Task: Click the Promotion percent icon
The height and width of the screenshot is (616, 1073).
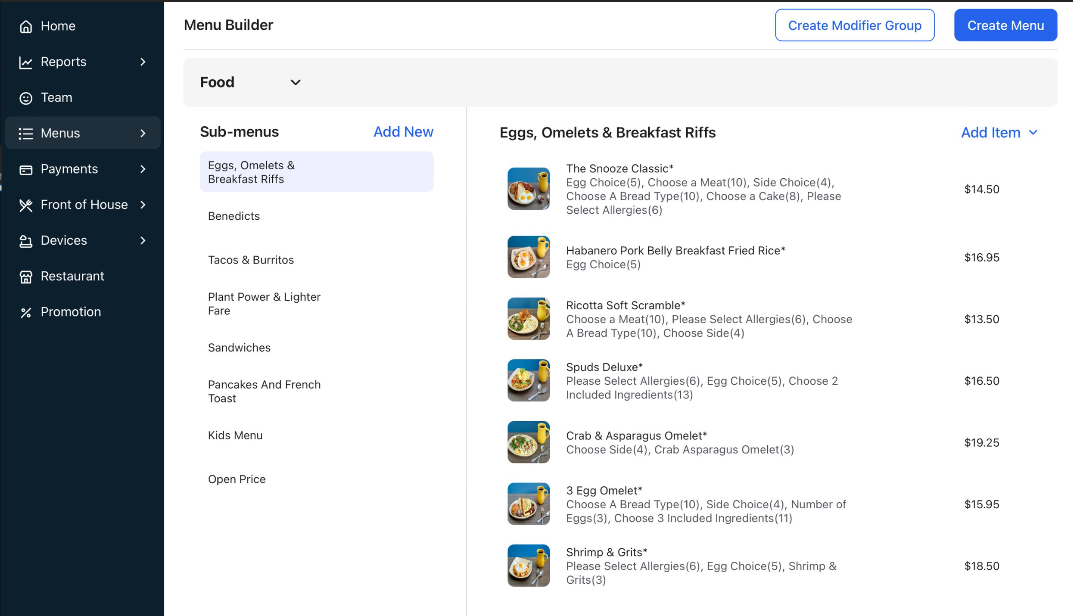Action: click(26, 312)
